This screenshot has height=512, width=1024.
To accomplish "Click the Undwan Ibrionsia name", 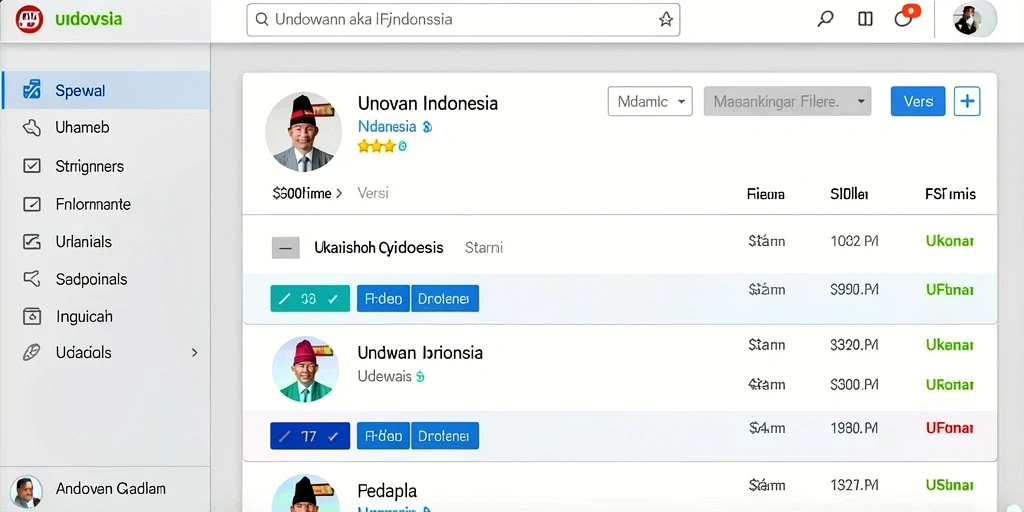I will pyautogui.click(x=420, y=353).
